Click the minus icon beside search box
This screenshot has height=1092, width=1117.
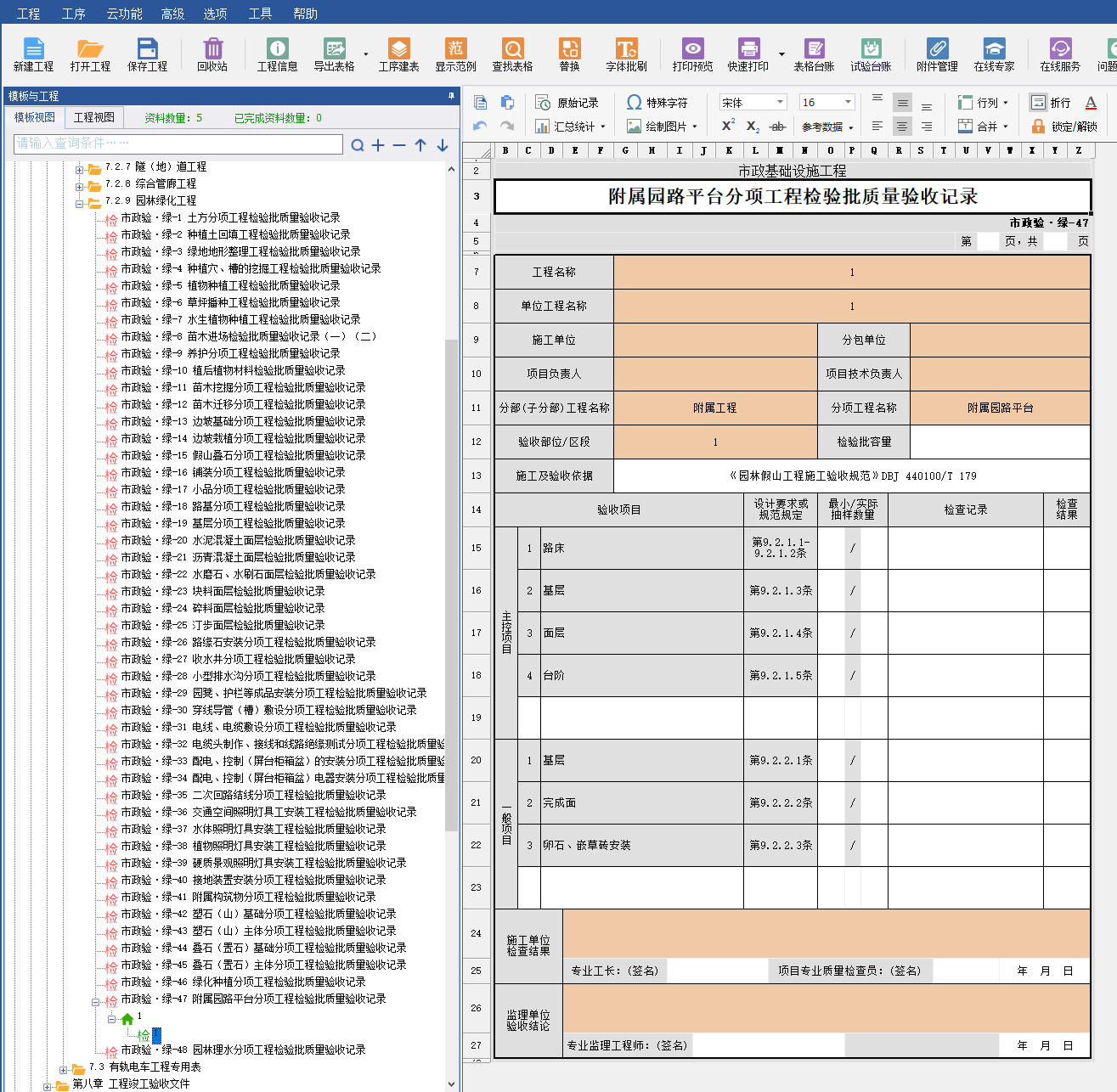click(399, 145)
